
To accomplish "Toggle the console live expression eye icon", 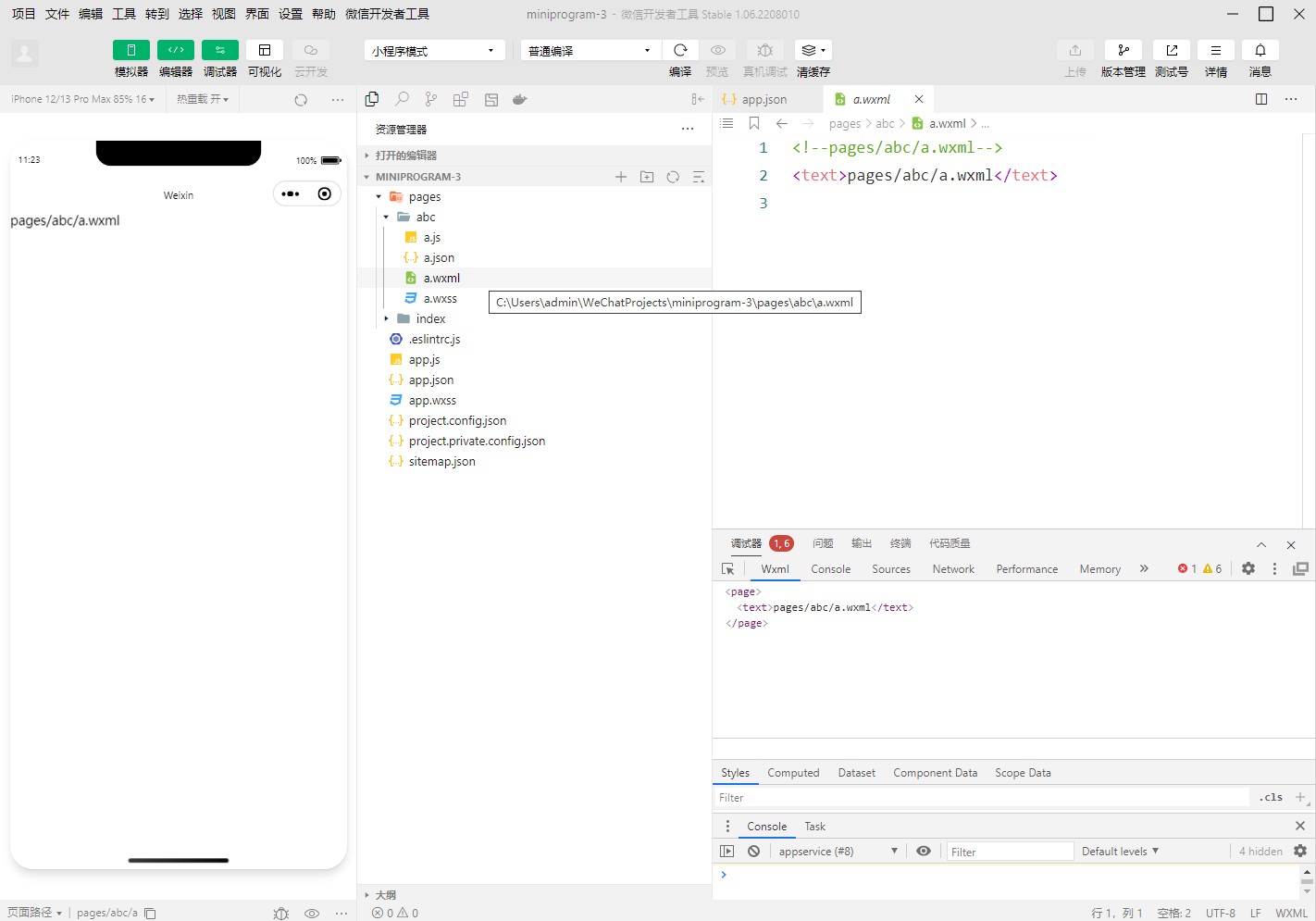I will point(924,851).
